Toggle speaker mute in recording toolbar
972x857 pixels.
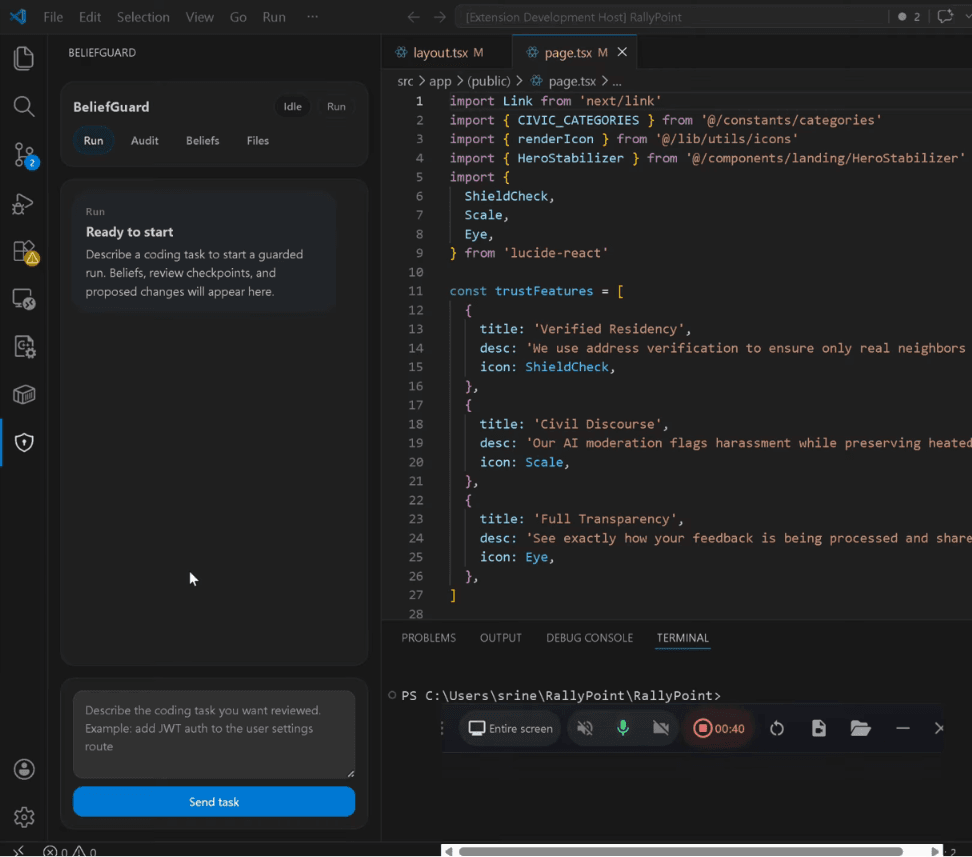[x=585, y=728]
